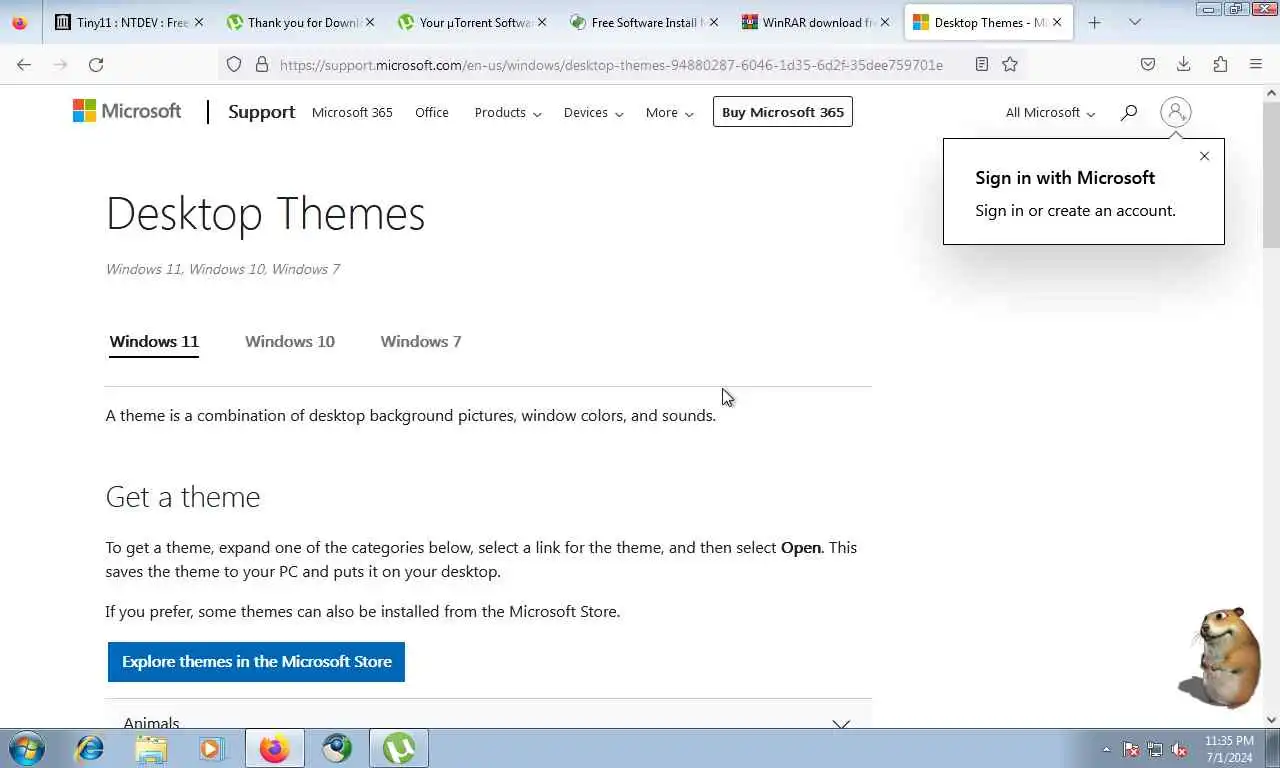Click the scrollbar up arrow

1271,93
